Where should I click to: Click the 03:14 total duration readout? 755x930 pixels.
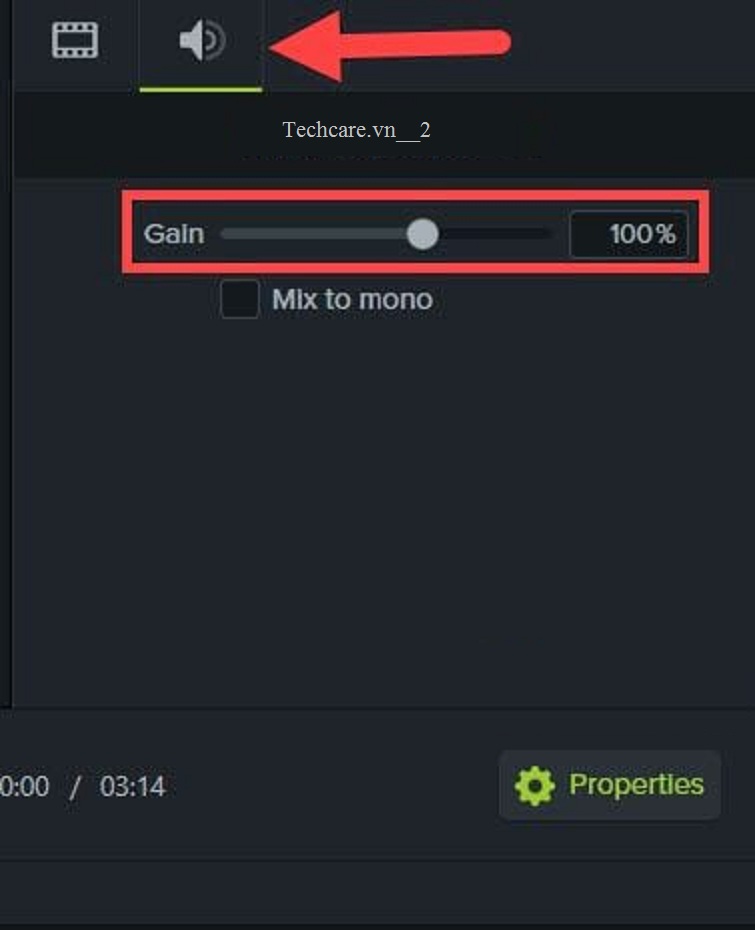(x=132, y=787)
